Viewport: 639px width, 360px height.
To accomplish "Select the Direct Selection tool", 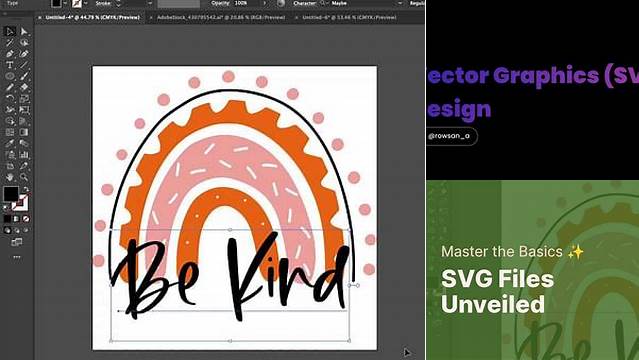I will [x=24, y=31].
